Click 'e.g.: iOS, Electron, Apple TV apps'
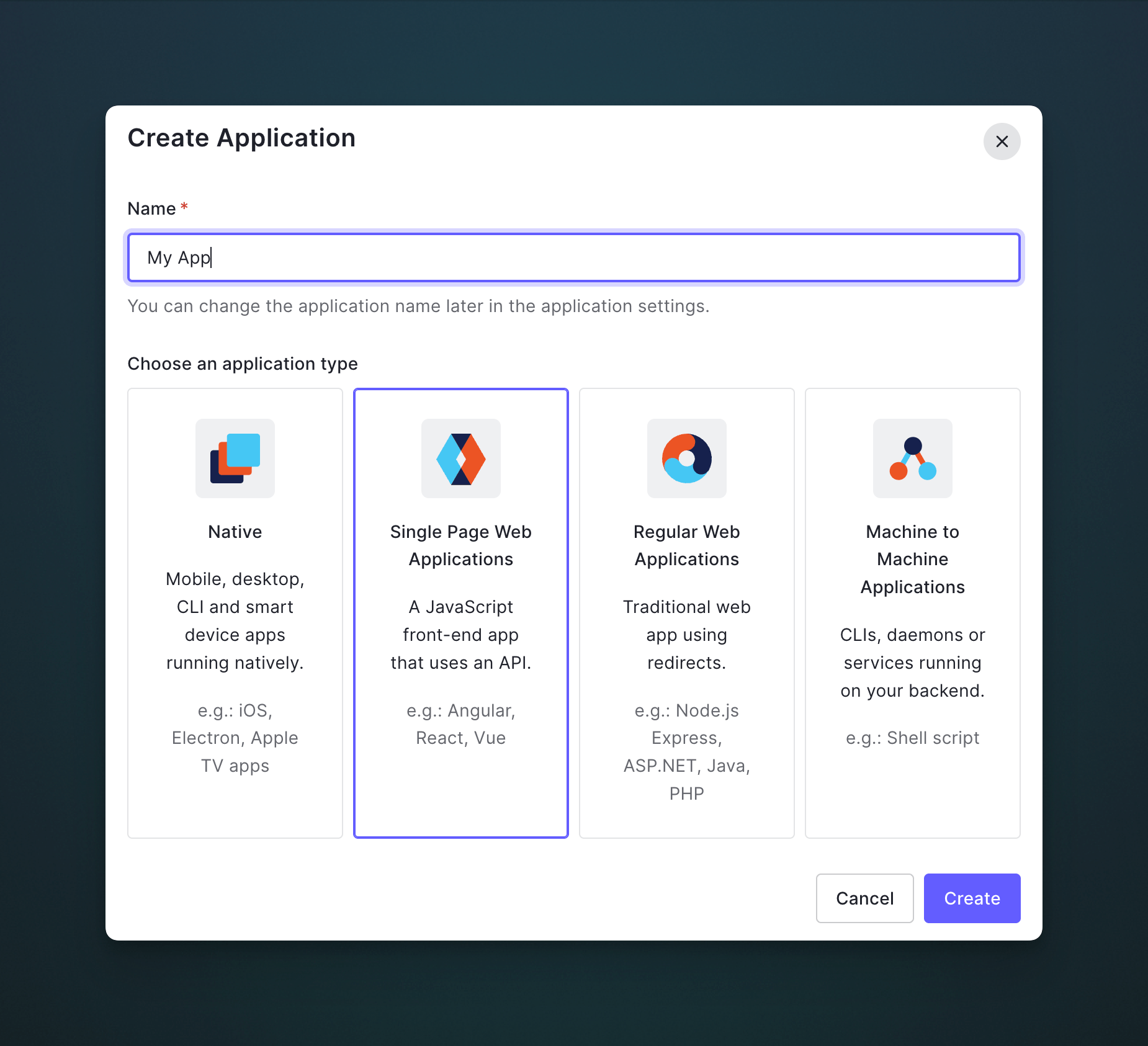Image resolution: width=1148 pixels, height=1046 pixels. [235, 738]
